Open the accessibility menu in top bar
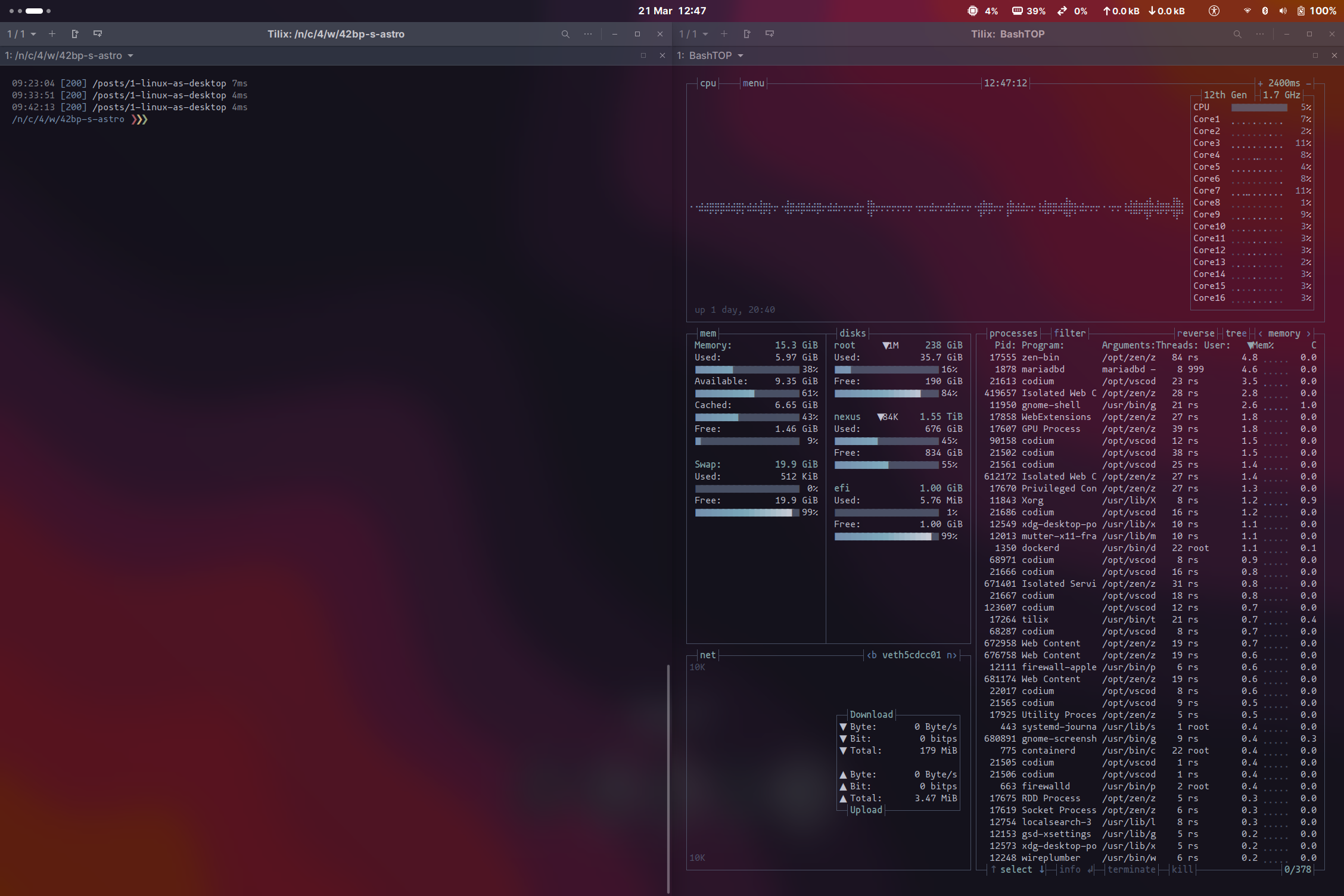The width and height of the screenshot is (1344, 896). pos(1214,11)
